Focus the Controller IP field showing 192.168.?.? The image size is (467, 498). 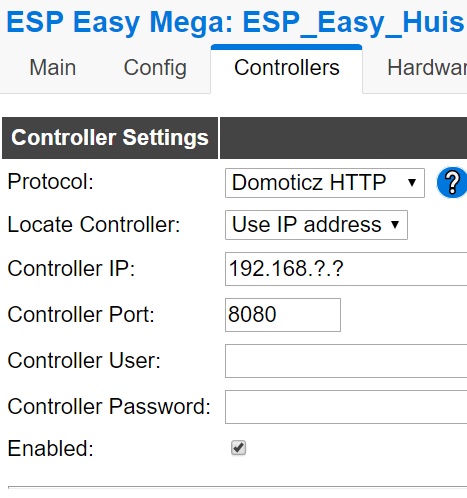pos(346,269)
